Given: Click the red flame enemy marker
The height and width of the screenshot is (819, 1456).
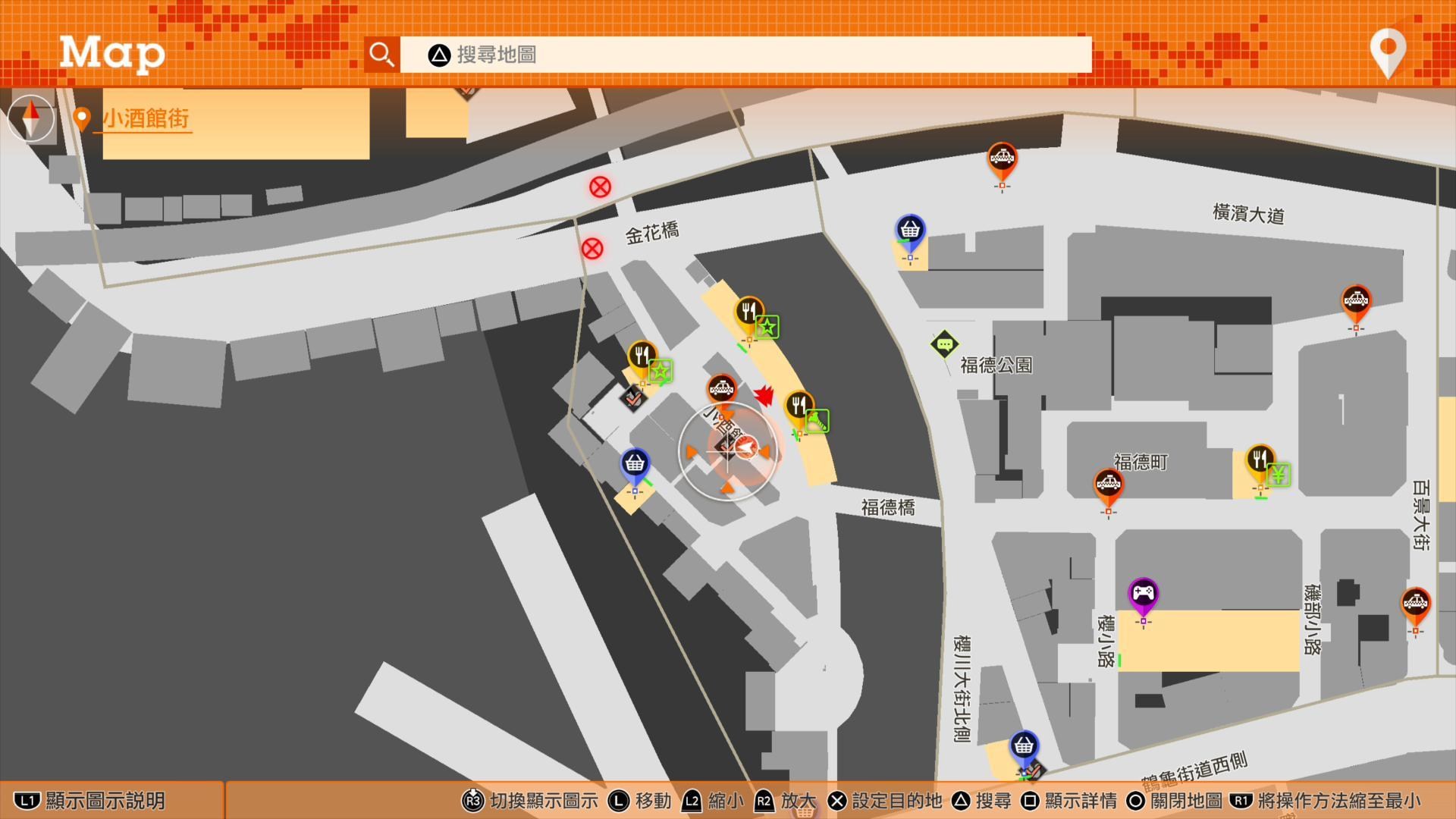Looking at the screenshot, I should (764, 395).
